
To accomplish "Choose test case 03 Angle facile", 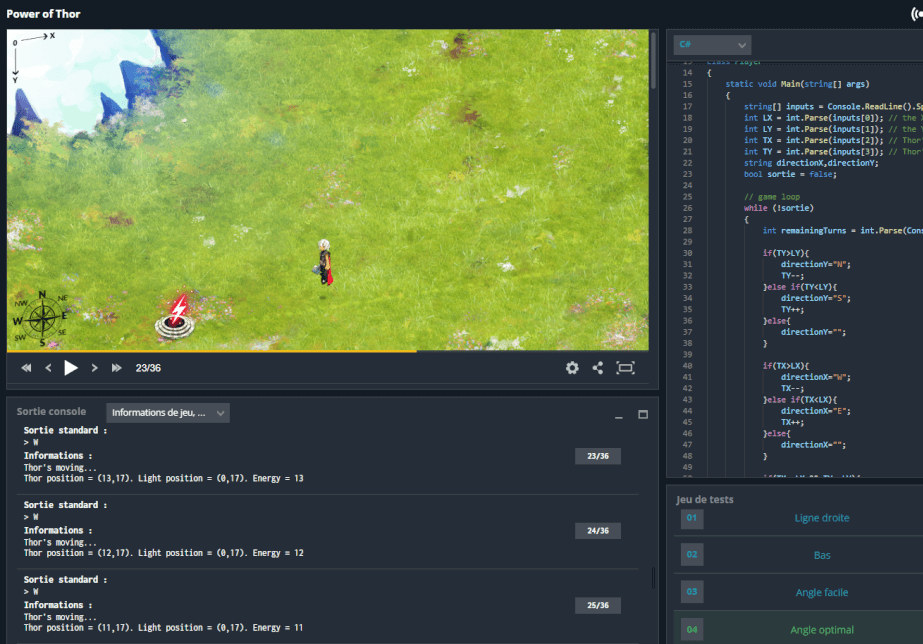I will (x=822, y=593).
